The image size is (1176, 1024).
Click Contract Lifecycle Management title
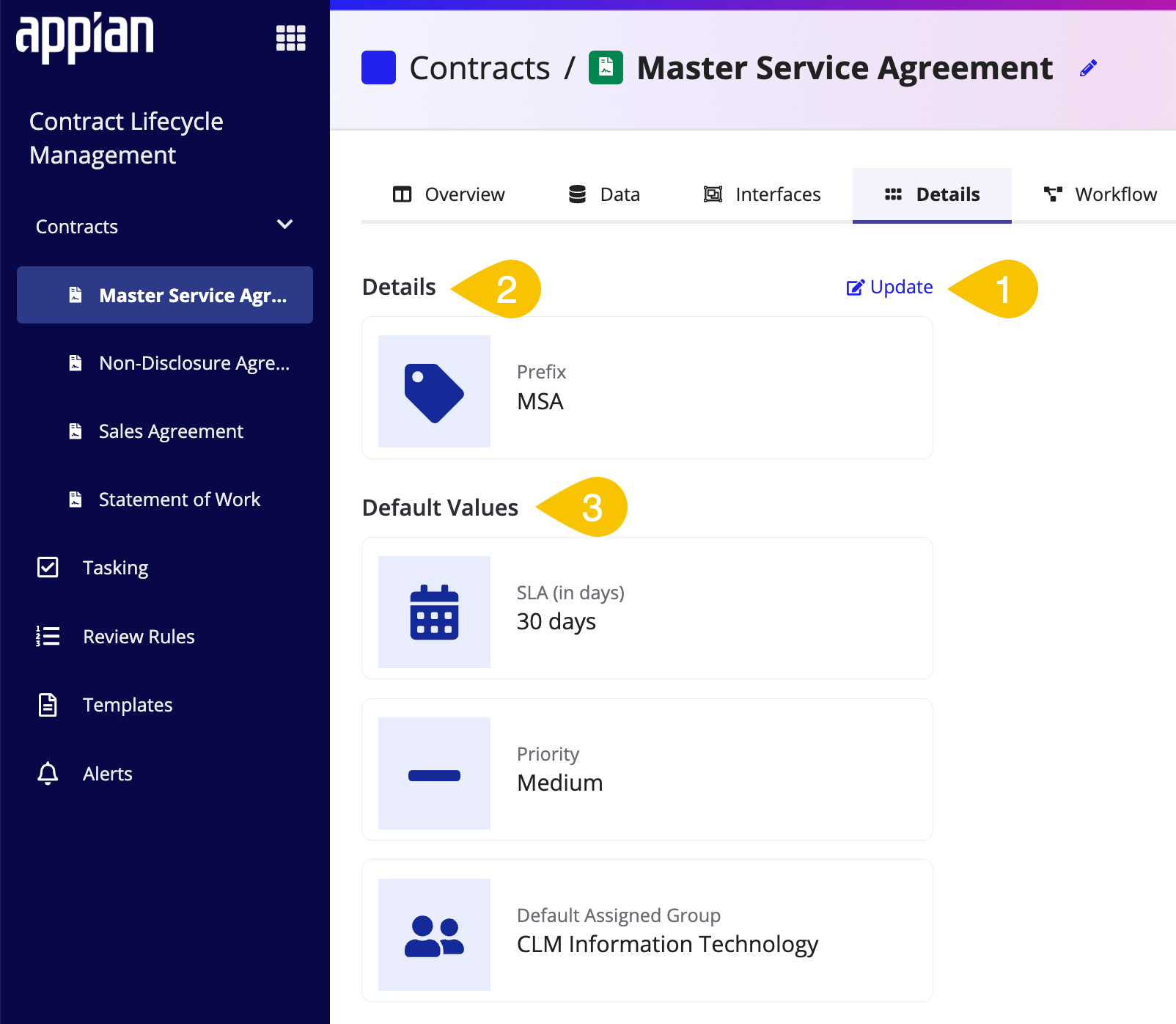(126, 138)
